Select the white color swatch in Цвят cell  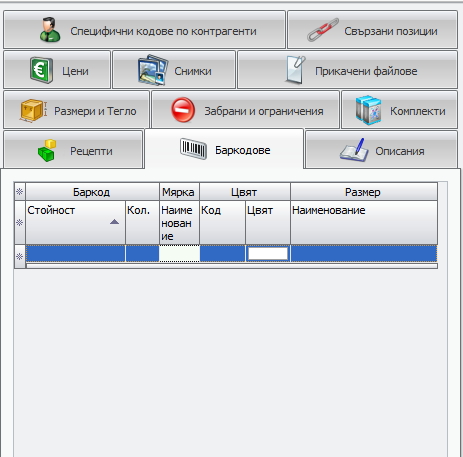click(x=268, y=254)
